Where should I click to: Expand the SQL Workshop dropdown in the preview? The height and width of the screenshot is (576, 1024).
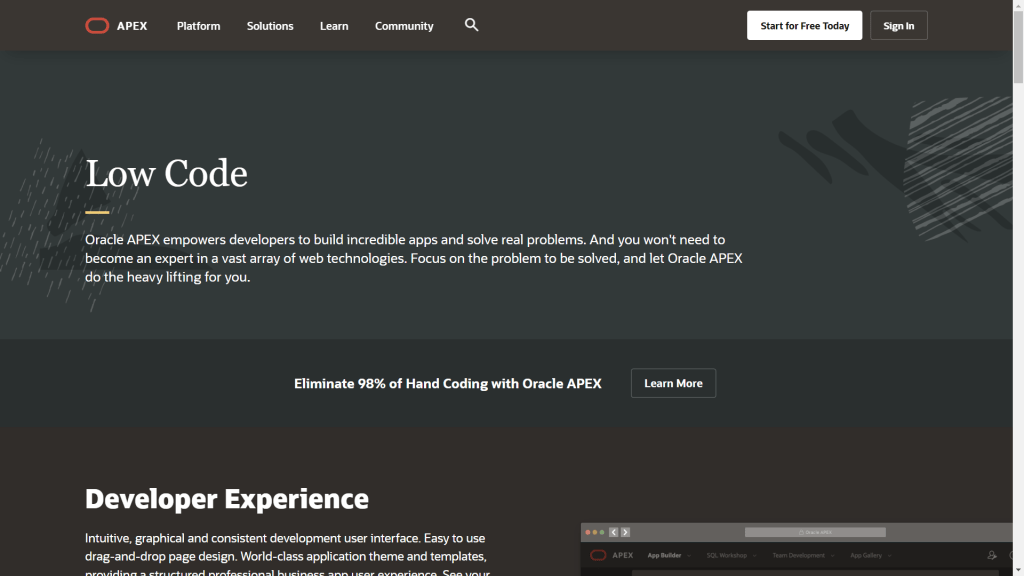732,555
